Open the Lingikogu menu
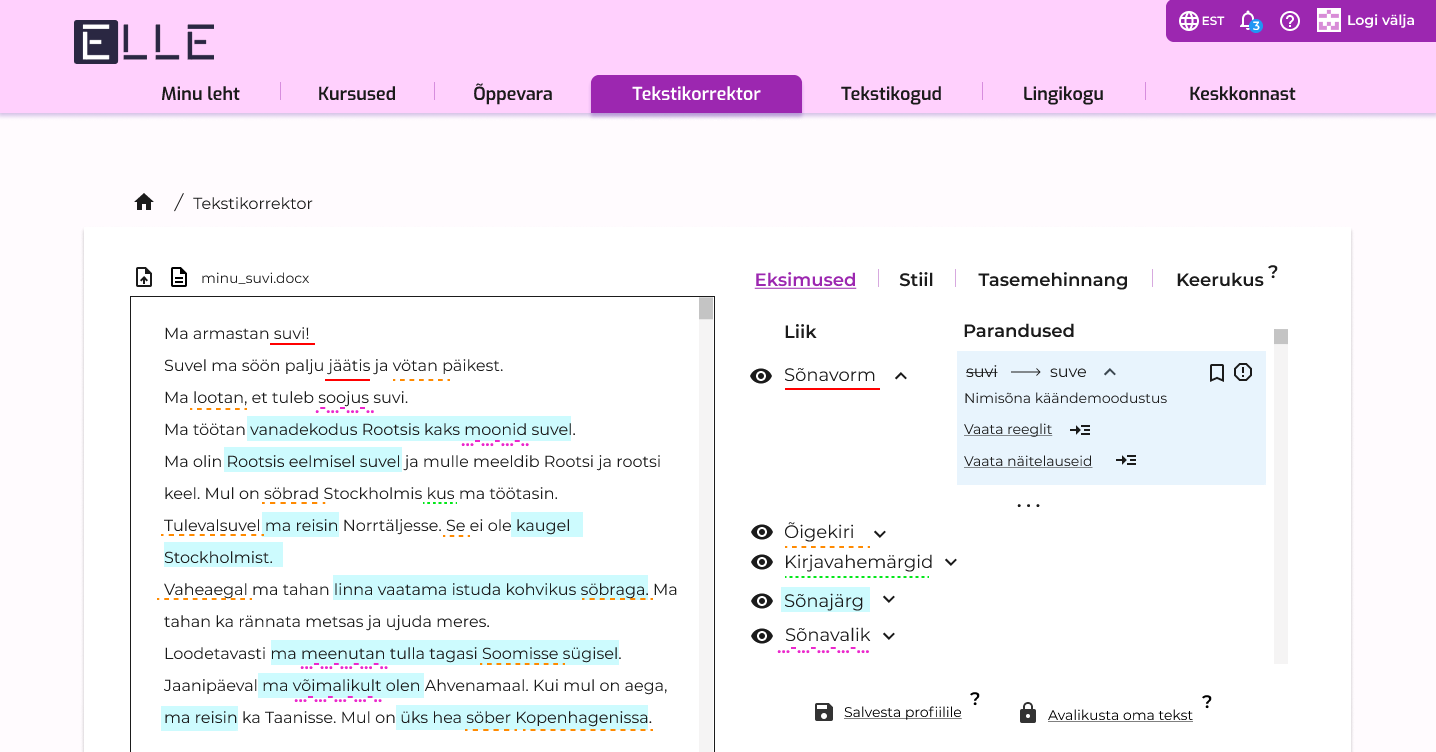This screenshot has width=1436, height=752. [1063, 94]
